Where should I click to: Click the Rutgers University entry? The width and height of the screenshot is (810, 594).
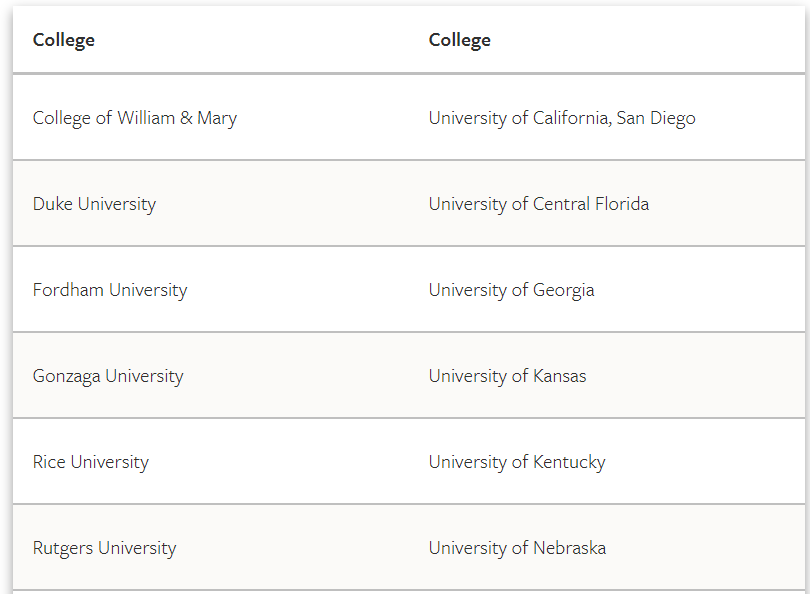tap(104, 548)
